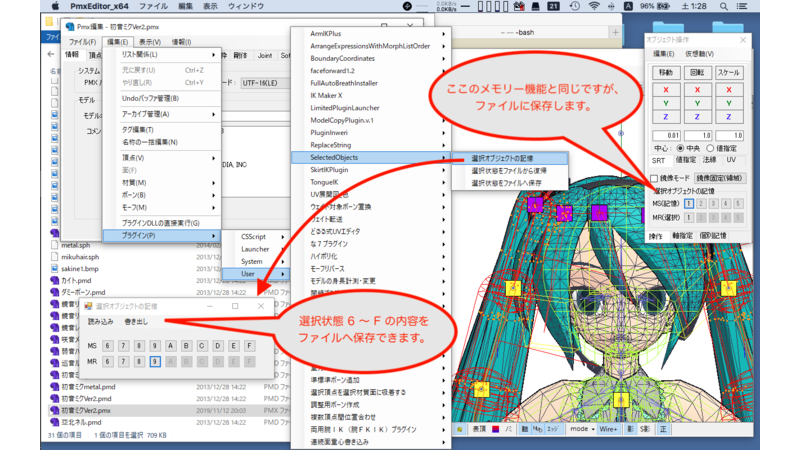Click the 回転 rotate button
The width and height of the screenshot is (800, 450).
coord(696,72)
